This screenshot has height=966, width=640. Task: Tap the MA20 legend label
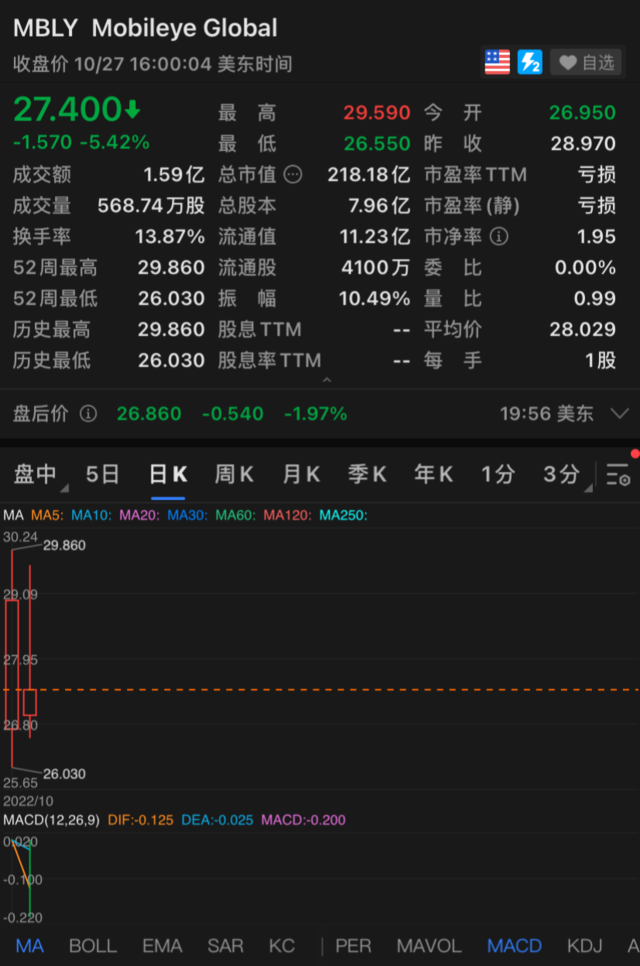pyautogui.click(x=139, y=515)
